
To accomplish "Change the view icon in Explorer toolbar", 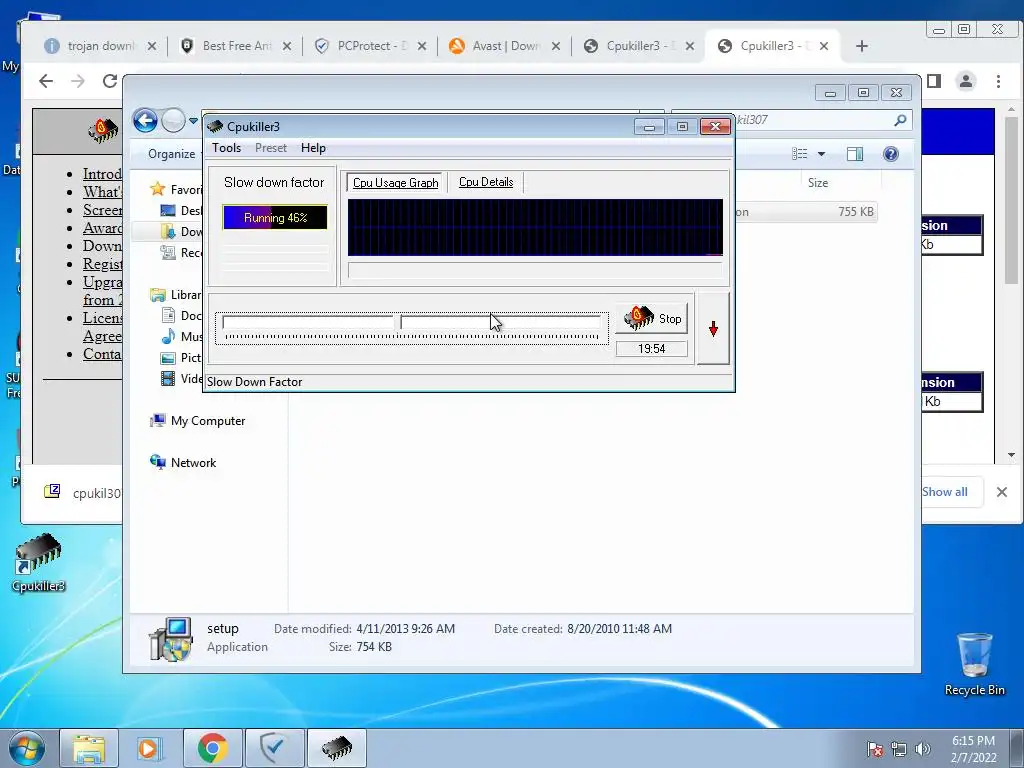I will click(799, 154).
